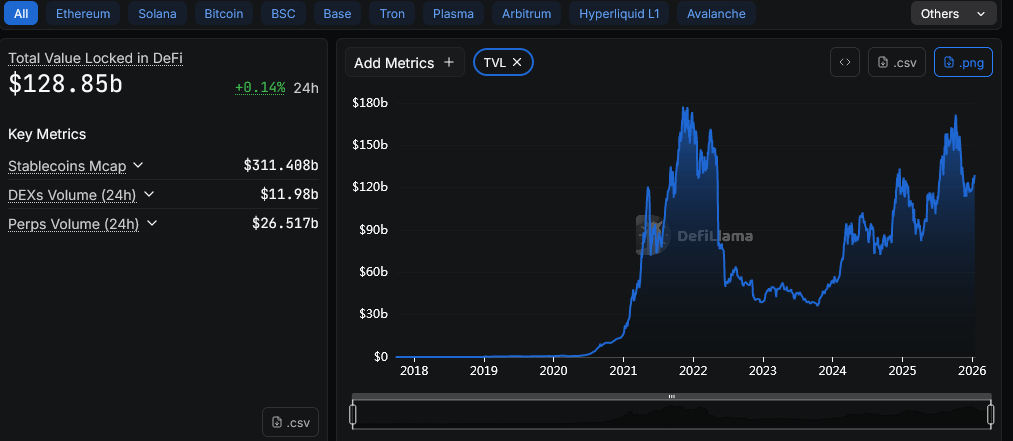Open the Add Metrics button
Screen dimensions: 1013x441
[404, 62]
